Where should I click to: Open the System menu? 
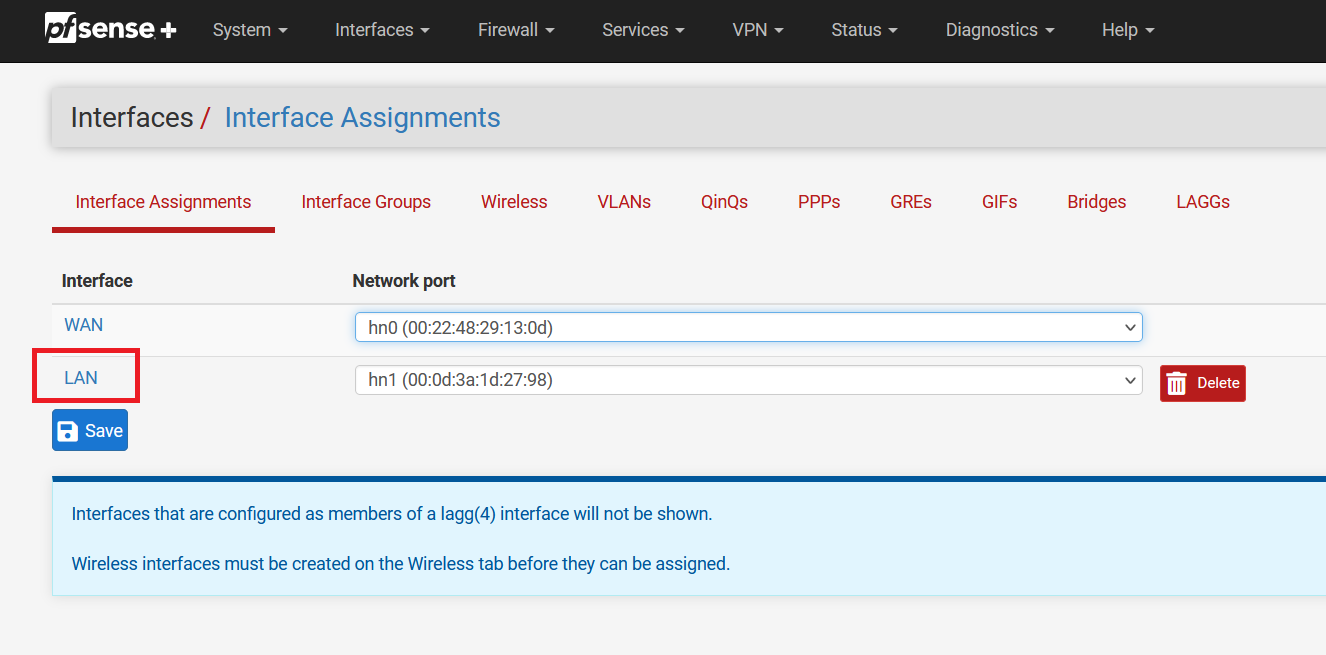(249, 30)
